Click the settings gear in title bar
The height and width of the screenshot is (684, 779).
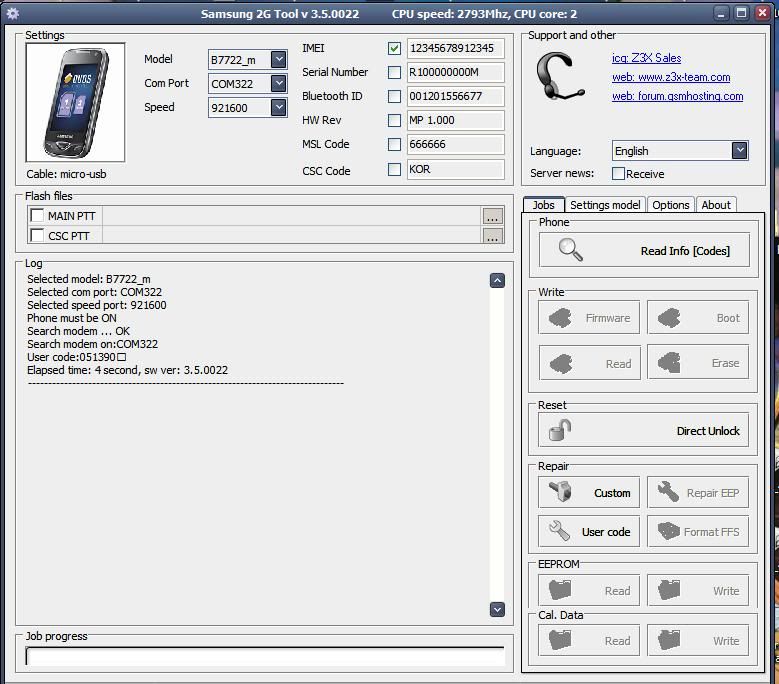(x=13, y=14)
